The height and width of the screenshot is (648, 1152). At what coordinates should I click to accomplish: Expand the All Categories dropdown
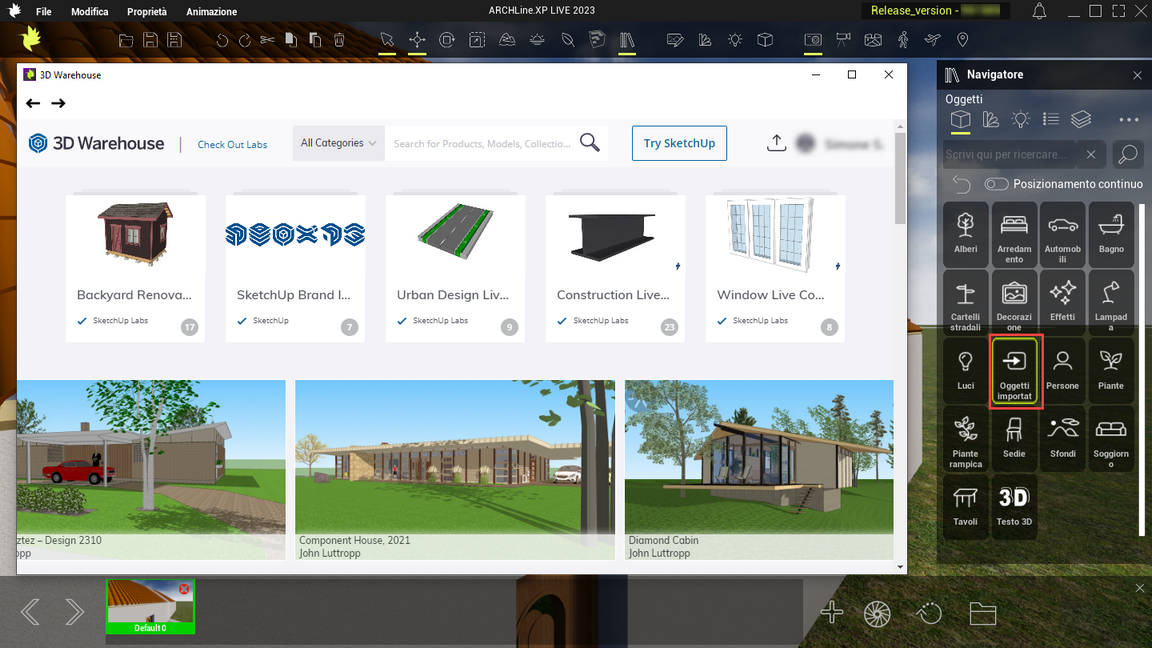(338, 143)
